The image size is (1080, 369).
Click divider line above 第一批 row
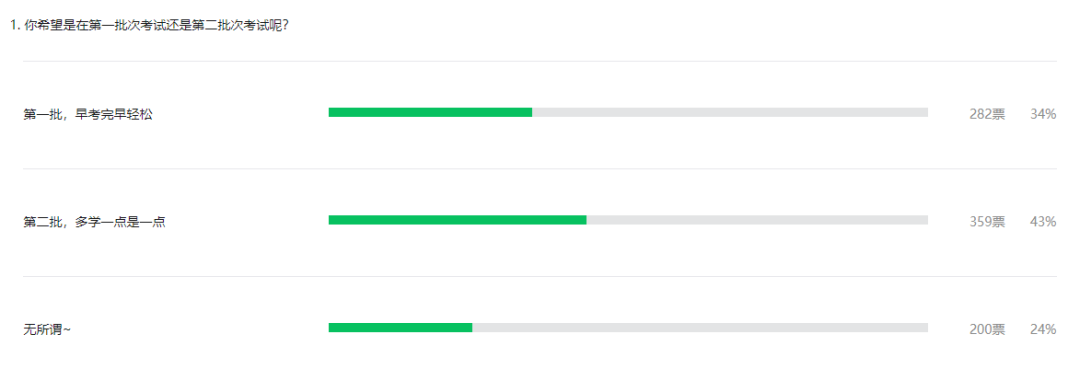pos(540,61)
